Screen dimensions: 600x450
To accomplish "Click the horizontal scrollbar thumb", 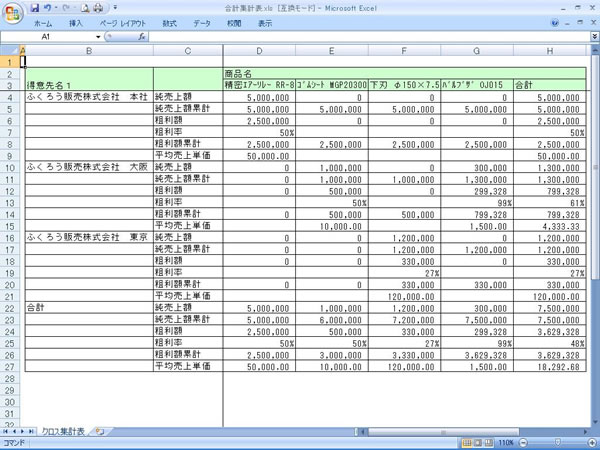I will click(x=443, y=432).
